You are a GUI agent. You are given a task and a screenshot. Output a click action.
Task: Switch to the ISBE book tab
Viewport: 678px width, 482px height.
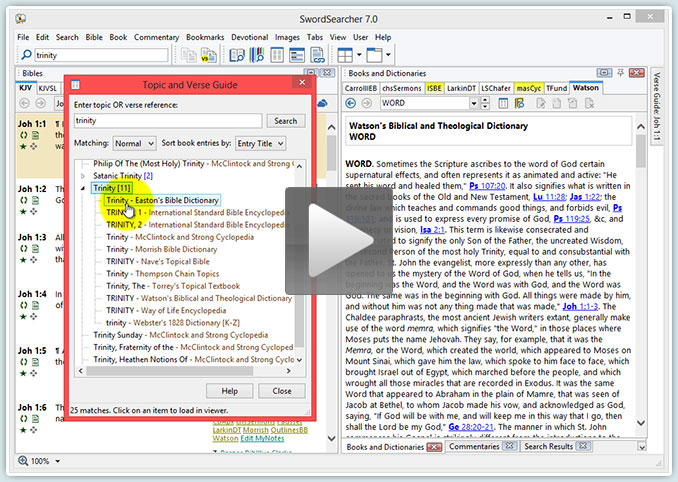434,88
